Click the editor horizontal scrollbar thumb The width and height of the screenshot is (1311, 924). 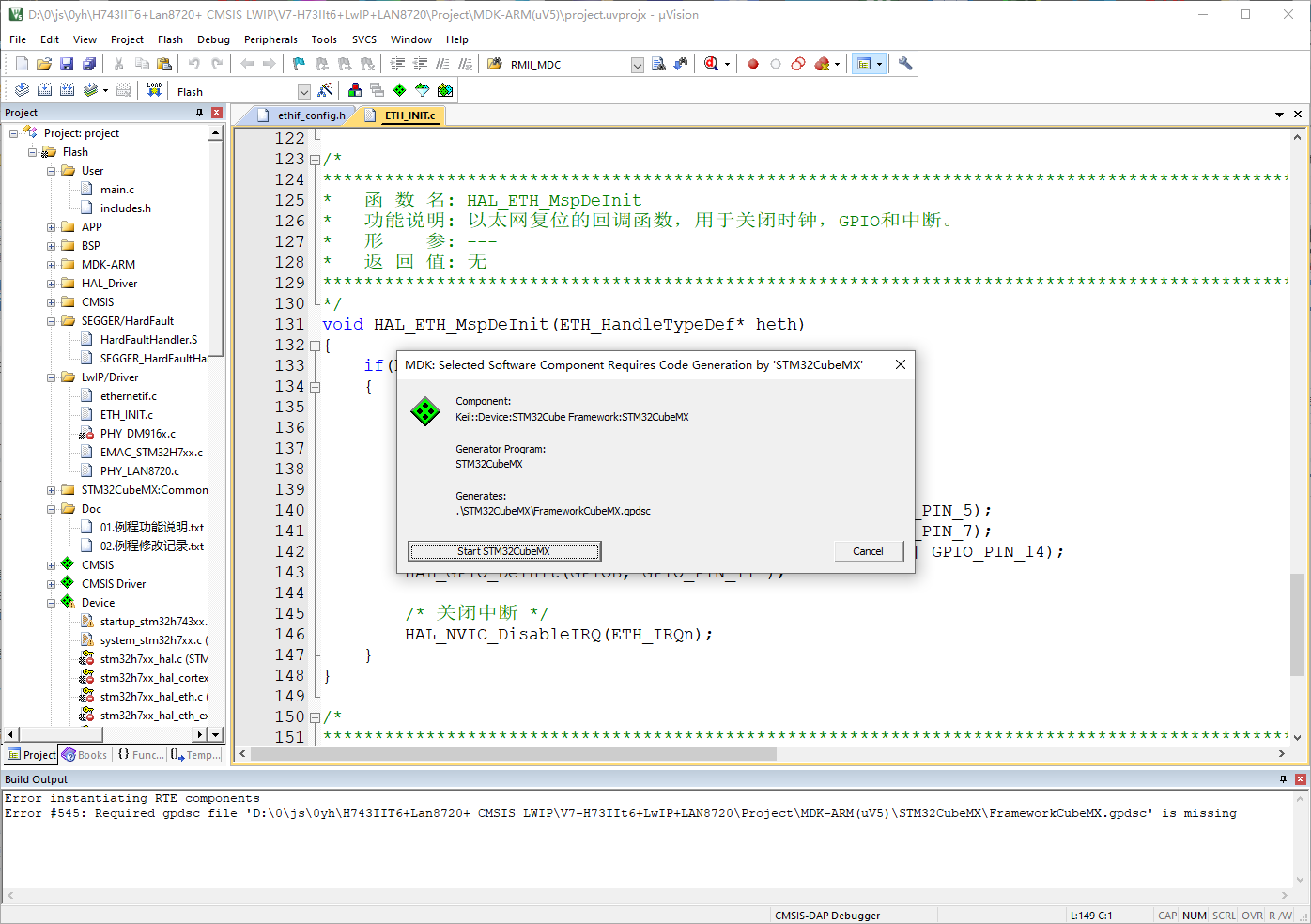514,753
